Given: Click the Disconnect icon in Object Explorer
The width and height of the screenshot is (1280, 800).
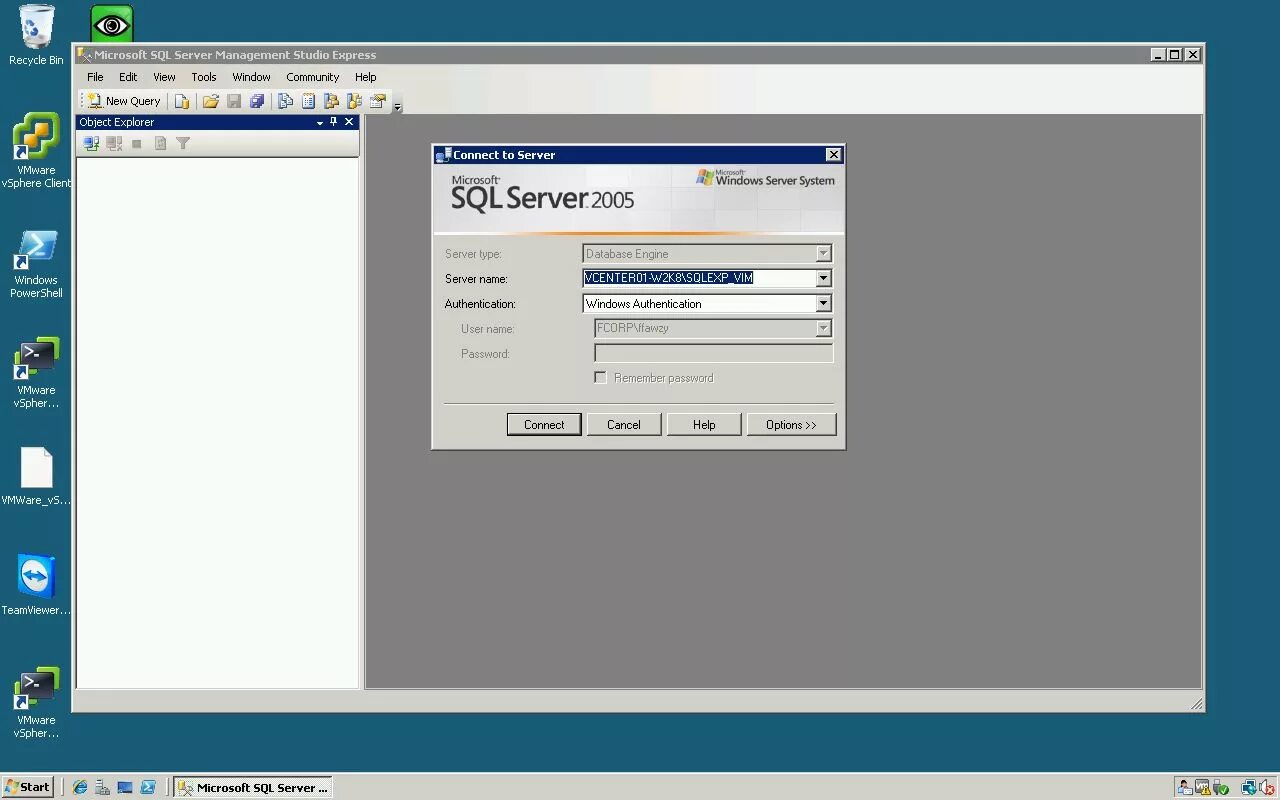Looking at the screenshot, I should 114,144.
